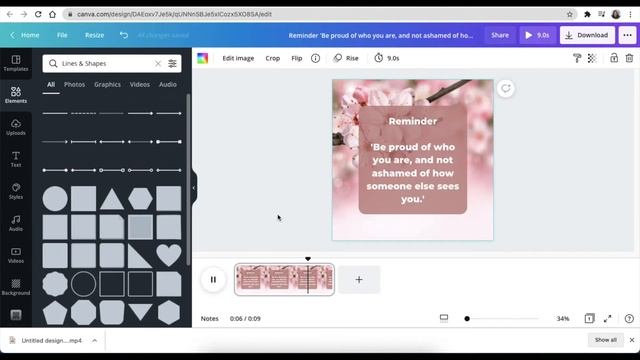Click Show all downloads
640x360 pixels.
(606, 340)
